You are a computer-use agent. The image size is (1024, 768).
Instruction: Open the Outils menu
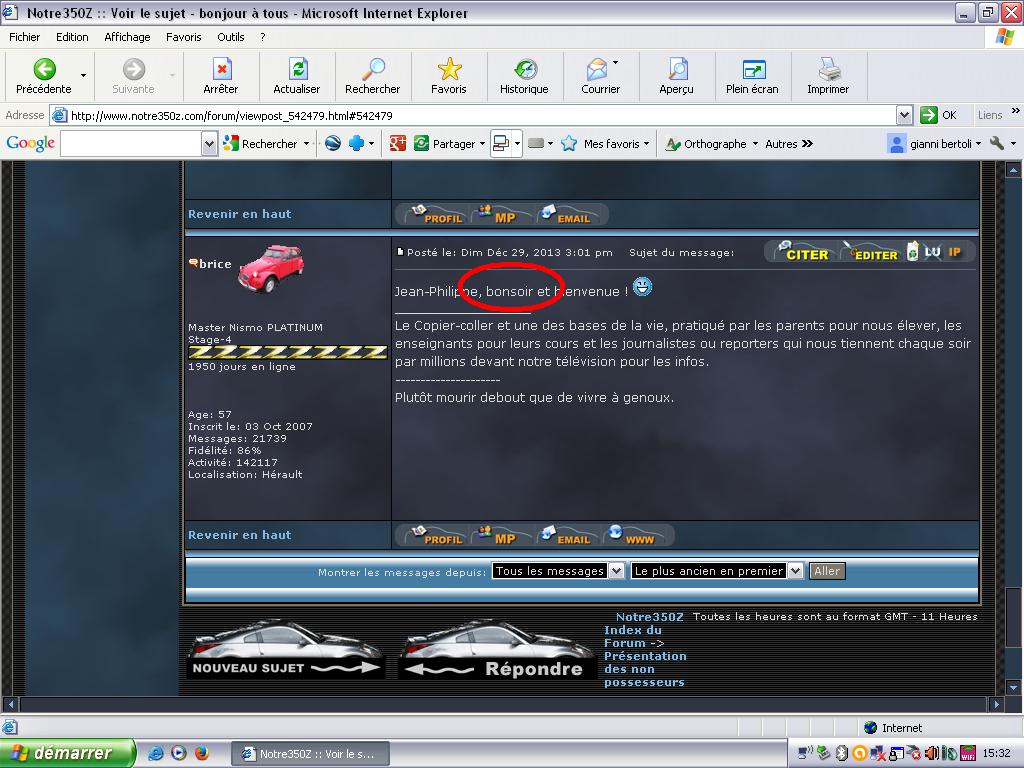click(x=230, y=37)
